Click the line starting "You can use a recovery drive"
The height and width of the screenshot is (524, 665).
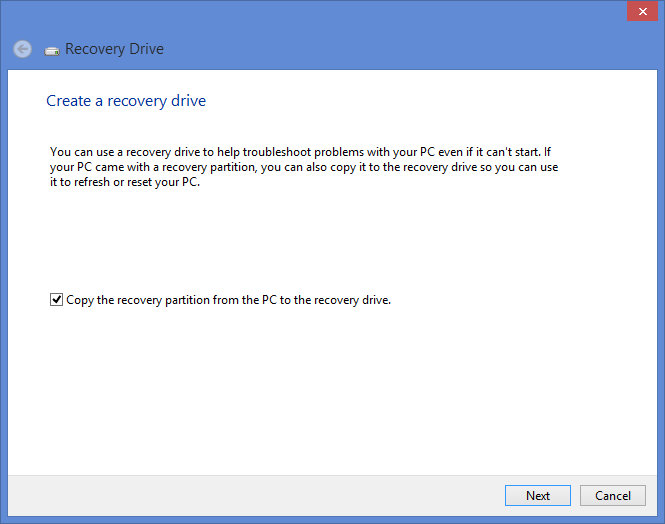(300, 152)
